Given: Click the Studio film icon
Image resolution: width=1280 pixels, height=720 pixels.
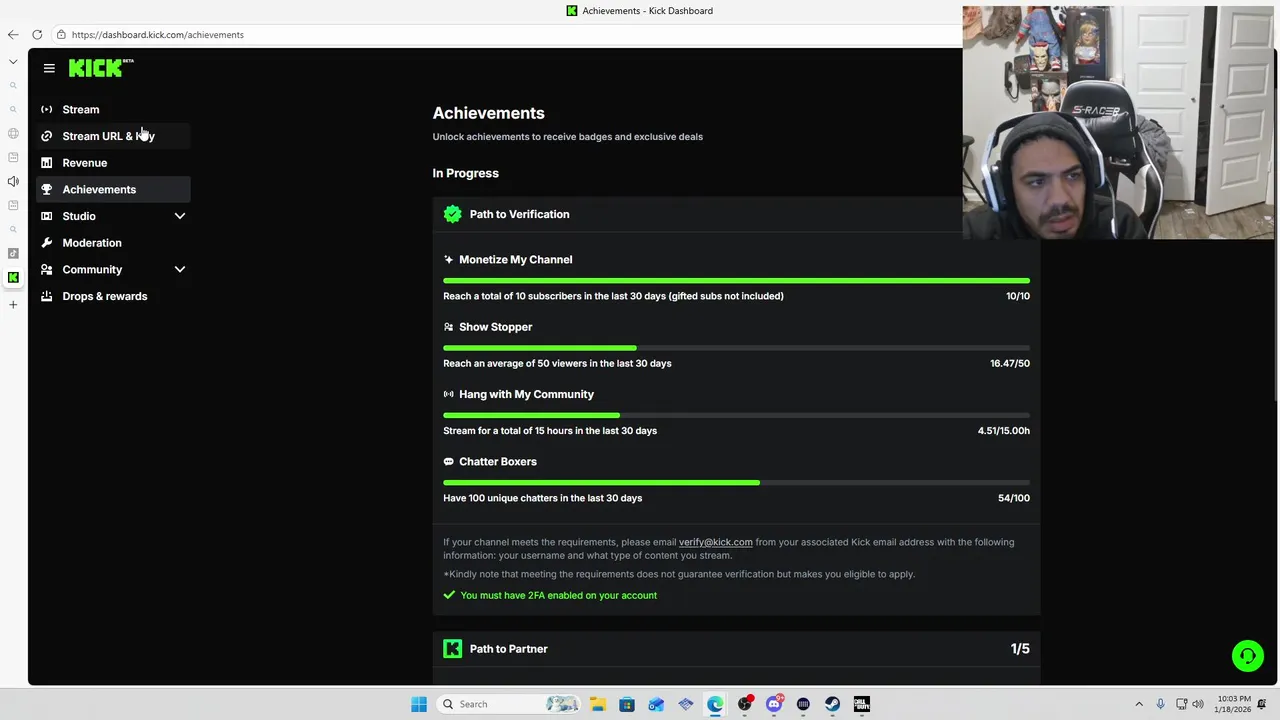Looking at the screenshot, I should click(x=46, y=216).
